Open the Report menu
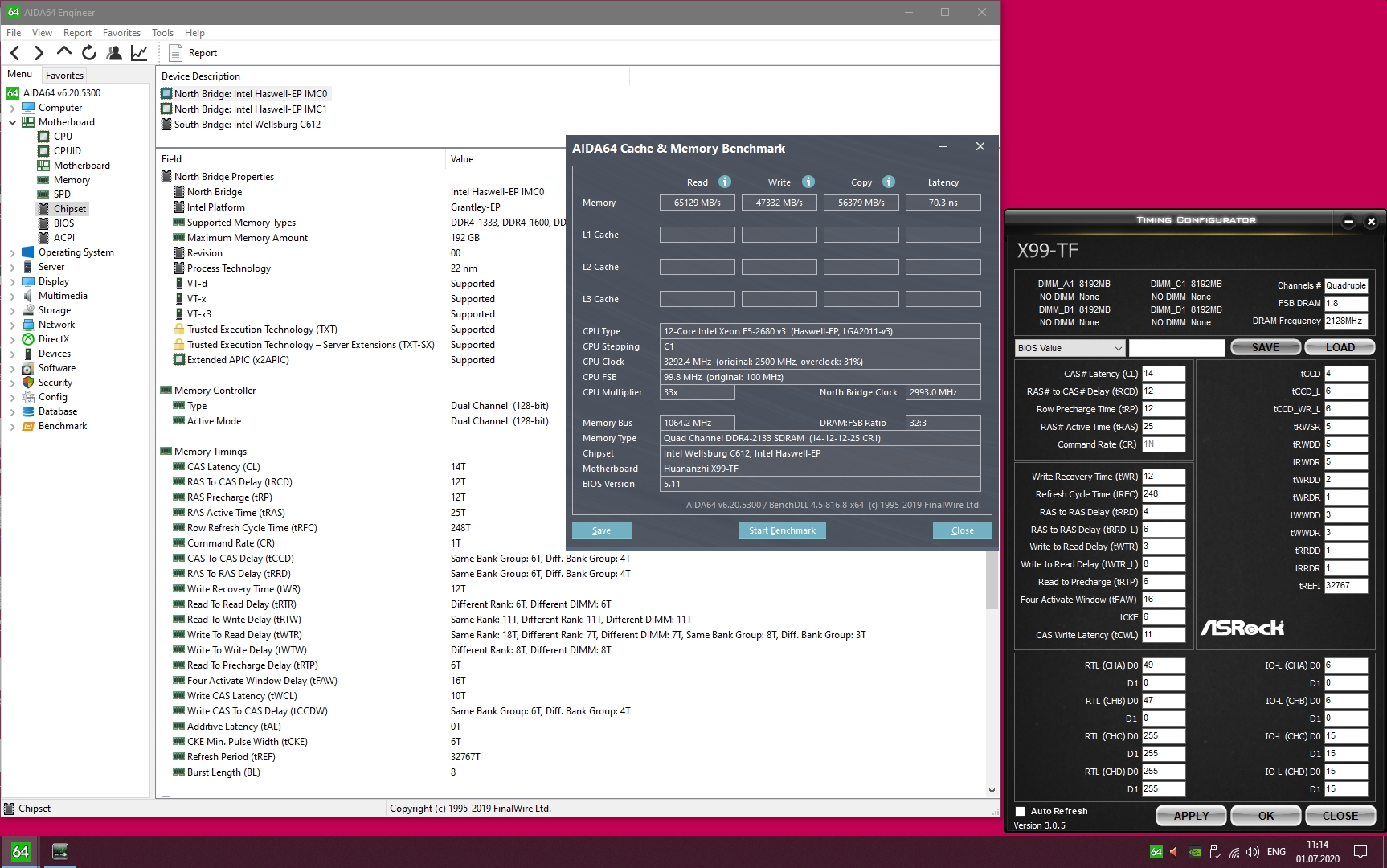This screenshot has height=868, width=1387. (x=77, y=33)
